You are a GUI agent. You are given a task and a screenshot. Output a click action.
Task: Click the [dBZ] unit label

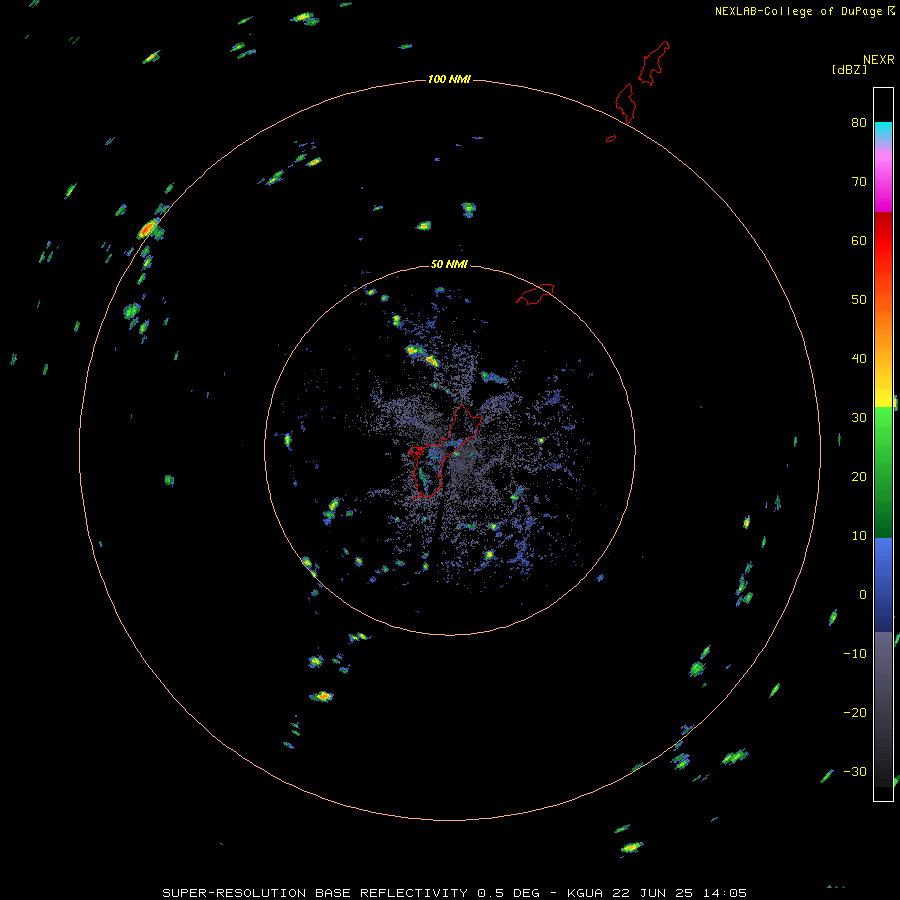click(x=849, y=69)
